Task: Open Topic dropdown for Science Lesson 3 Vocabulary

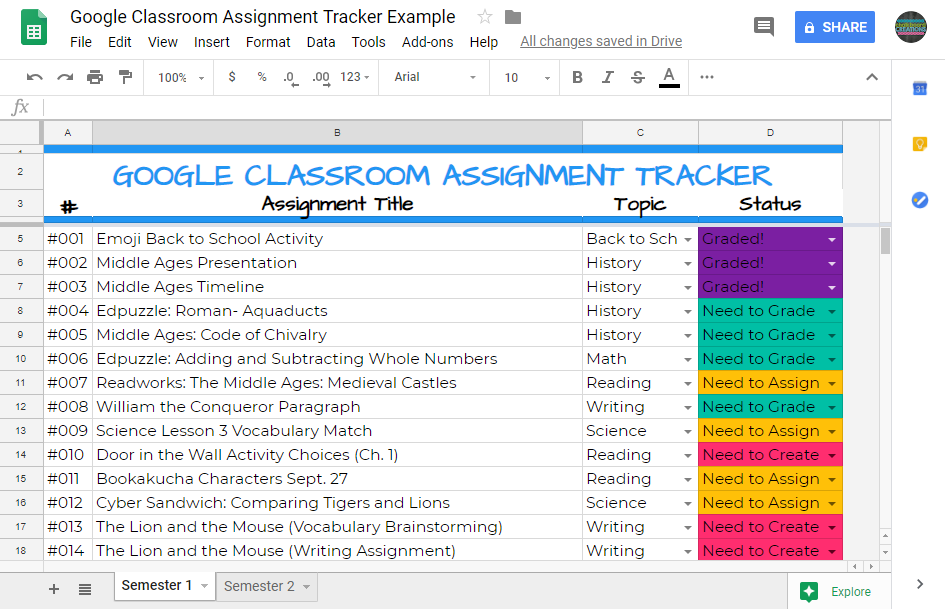Action: click(688, 432)
